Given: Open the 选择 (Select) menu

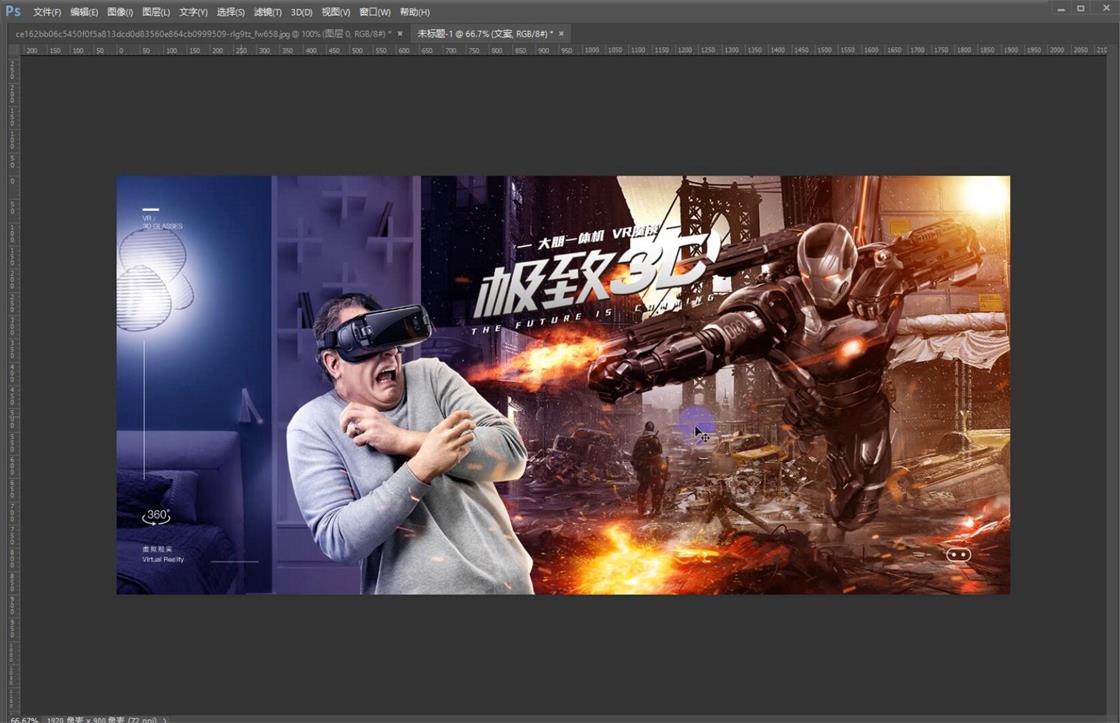Looking at the screenshot, I should (x=228, y=12).
